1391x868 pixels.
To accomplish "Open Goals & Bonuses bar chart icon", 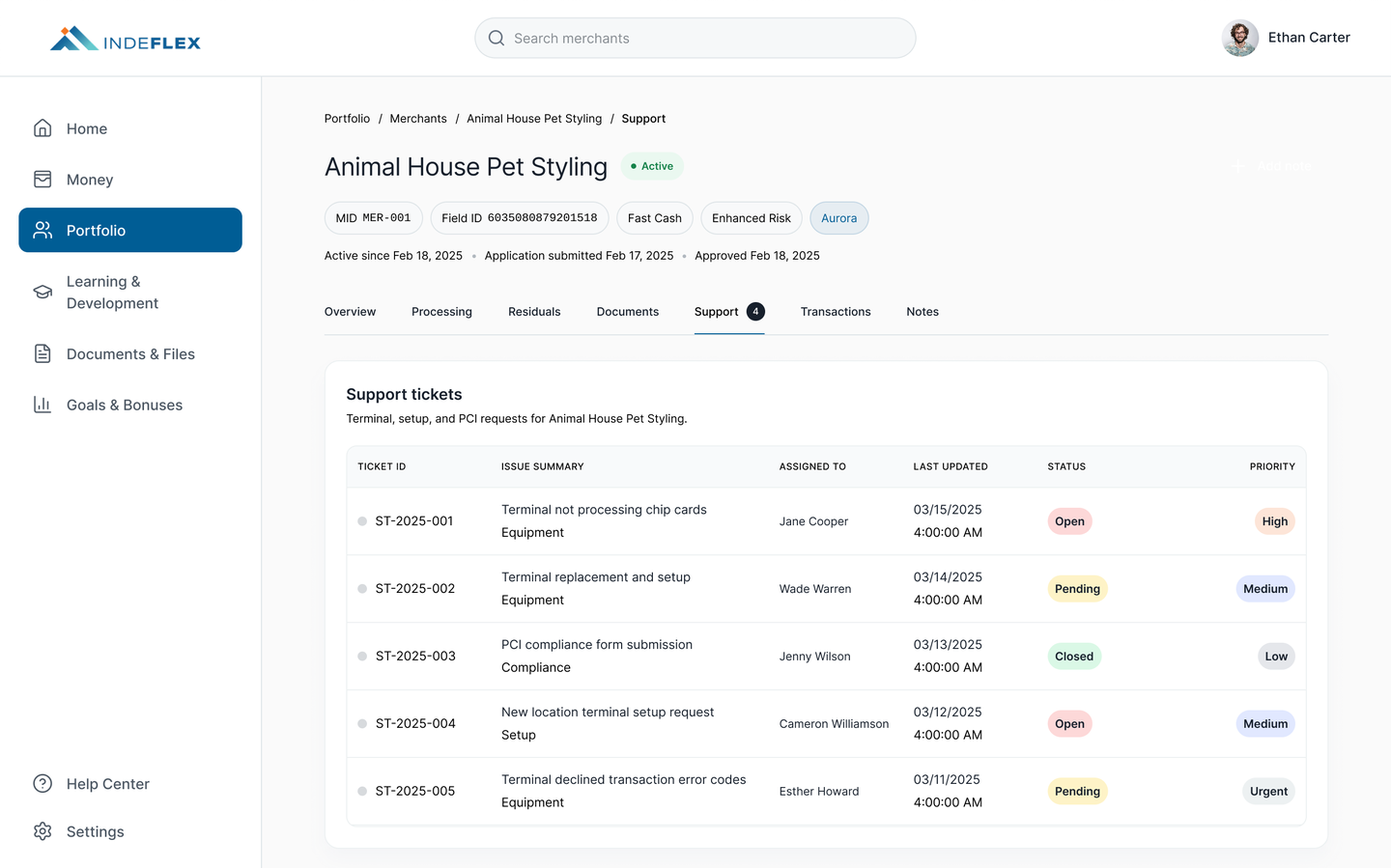I will tap(43, 405).
